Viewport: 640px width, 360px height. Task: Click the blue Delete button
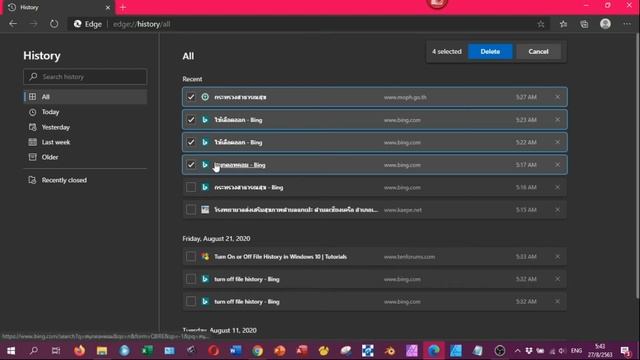point(490,51)
